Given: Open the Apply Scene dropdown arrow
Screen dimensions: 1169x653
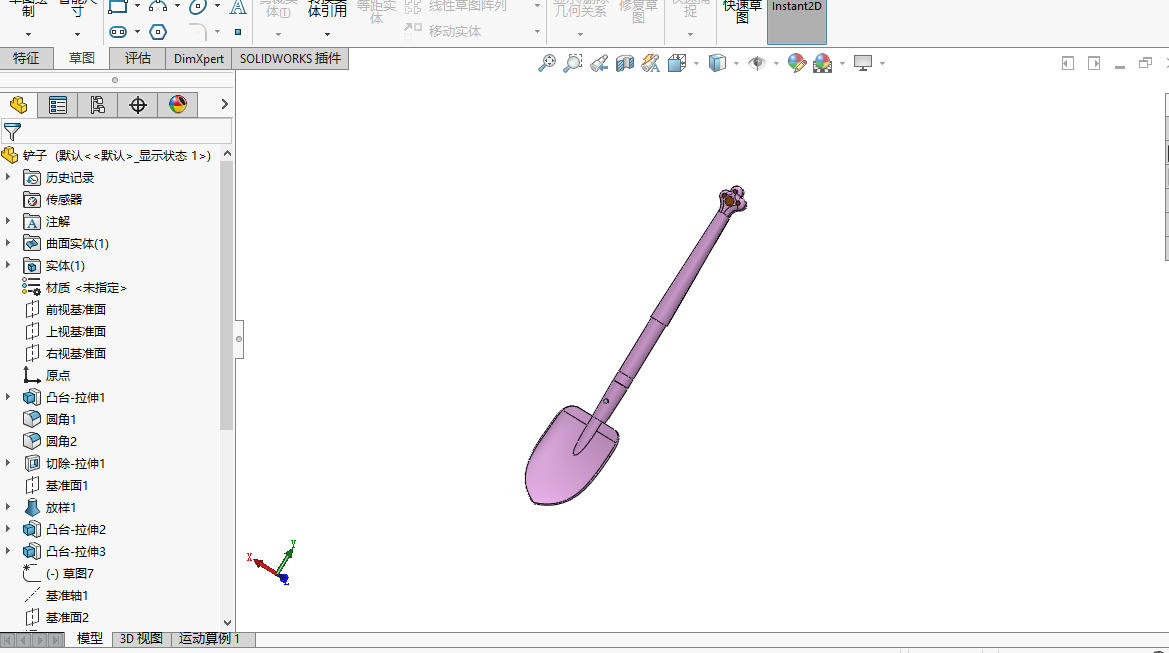Looking at the screenshot, I should tap(842, 63).
